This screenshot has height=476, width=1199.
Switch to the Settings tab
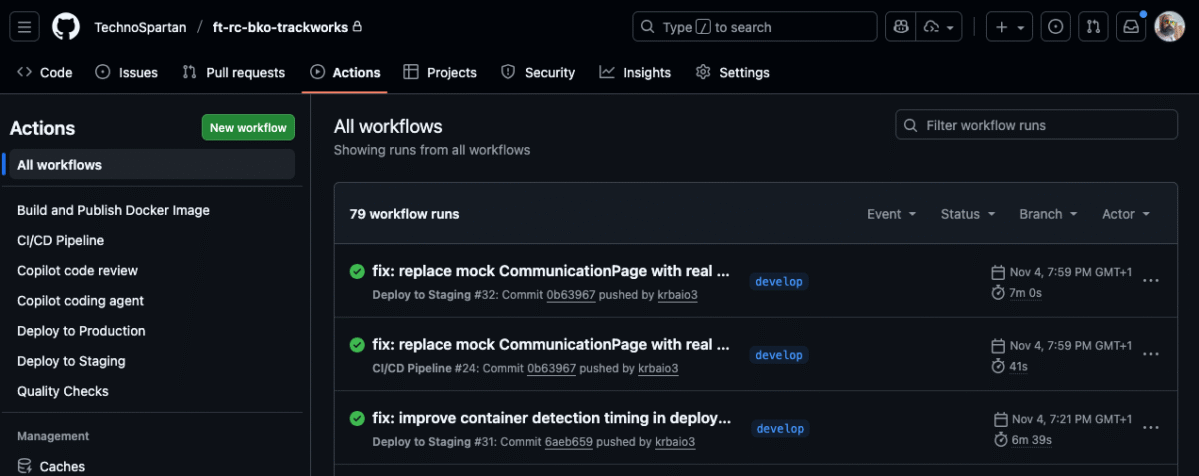(x=732, y=73)
